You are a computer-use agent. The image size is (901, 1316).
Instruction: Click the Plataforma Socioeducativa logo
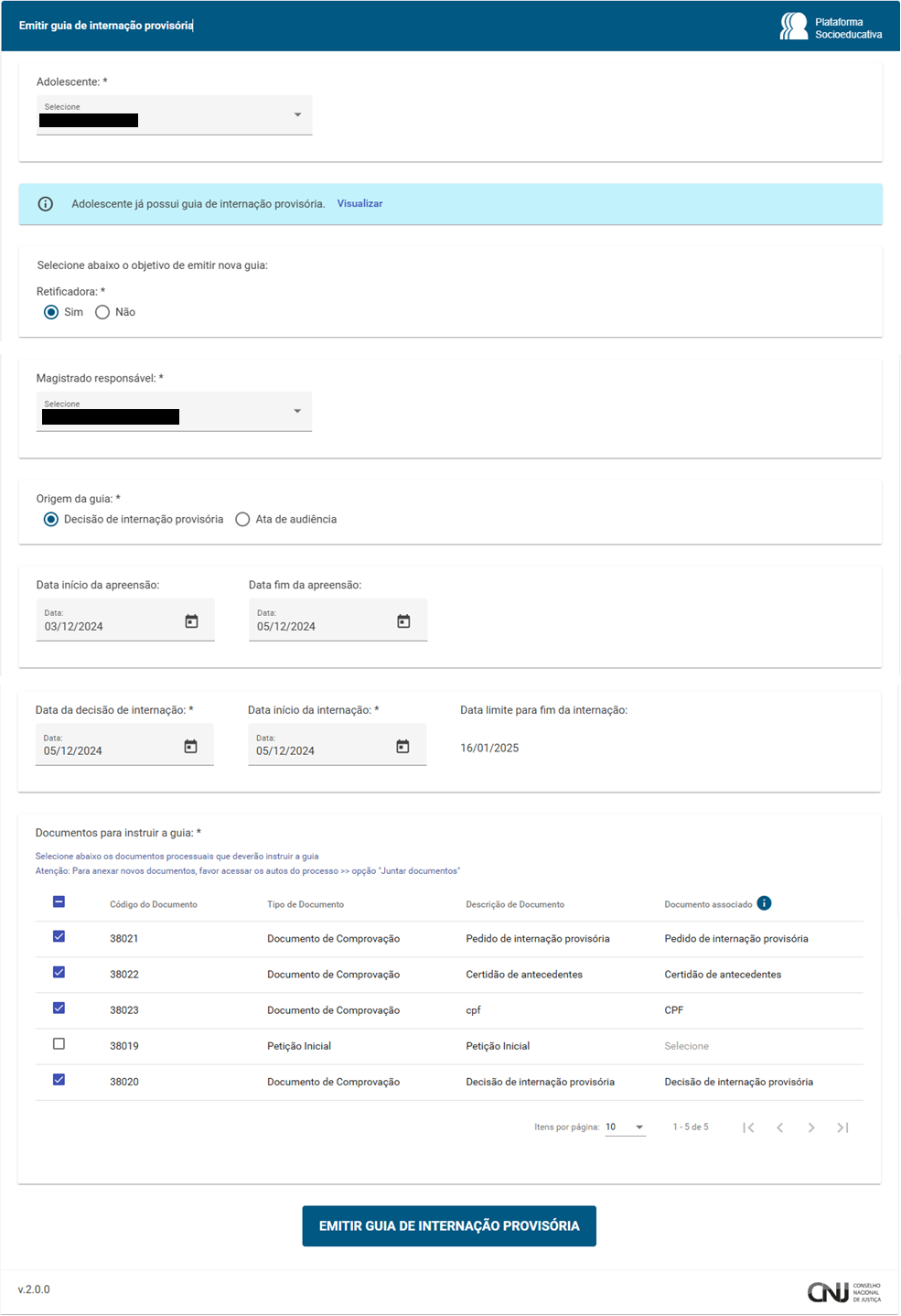[x=831, y=27]
